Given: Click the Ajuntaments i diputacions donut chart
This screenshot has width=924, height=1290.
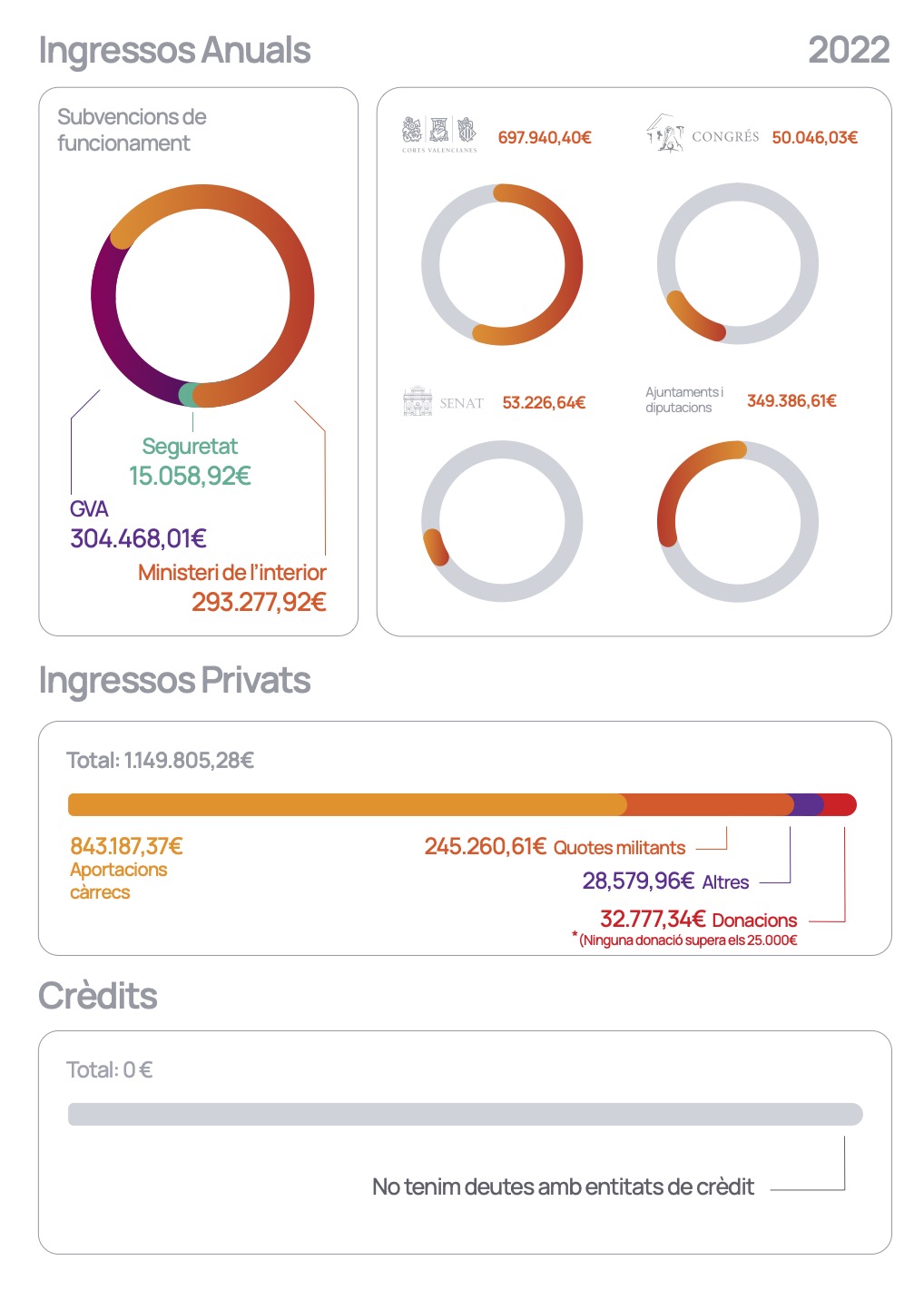Looking at the screenshot, I should [738, 521].
